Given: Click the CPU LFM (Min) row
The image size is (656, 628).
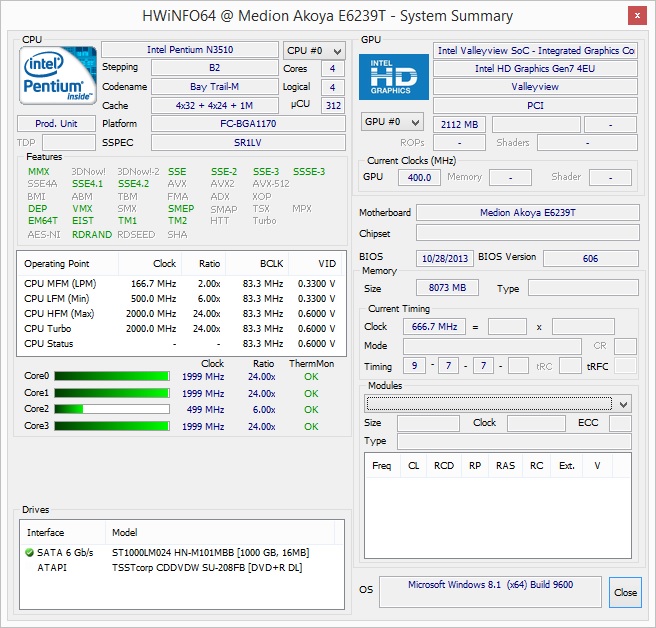Looking at the screenshot, I should tap(181, 299).
